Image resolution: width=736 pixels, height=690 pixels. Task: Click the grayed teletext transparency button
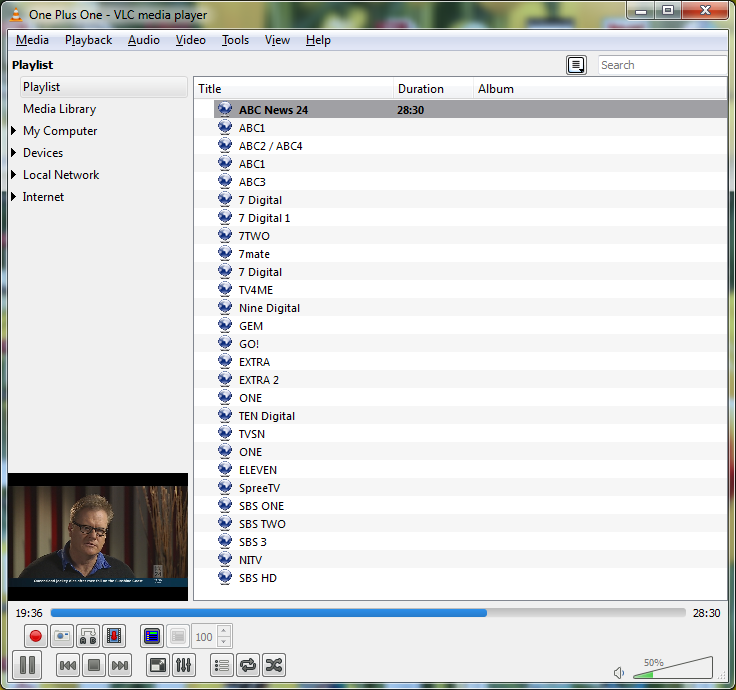point(178,636)
